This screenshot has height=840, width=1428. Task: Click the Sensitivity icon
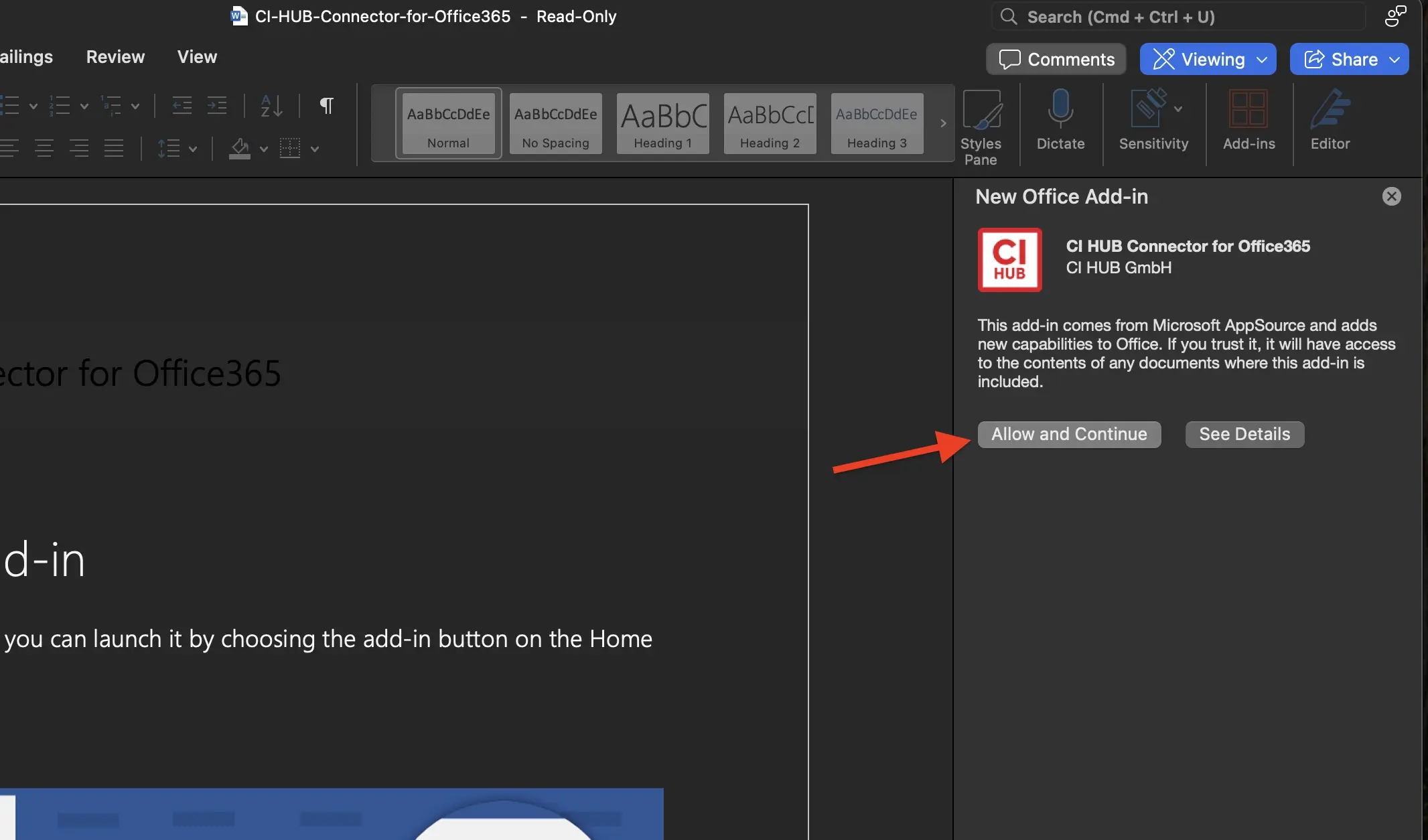click(1148, 107)
